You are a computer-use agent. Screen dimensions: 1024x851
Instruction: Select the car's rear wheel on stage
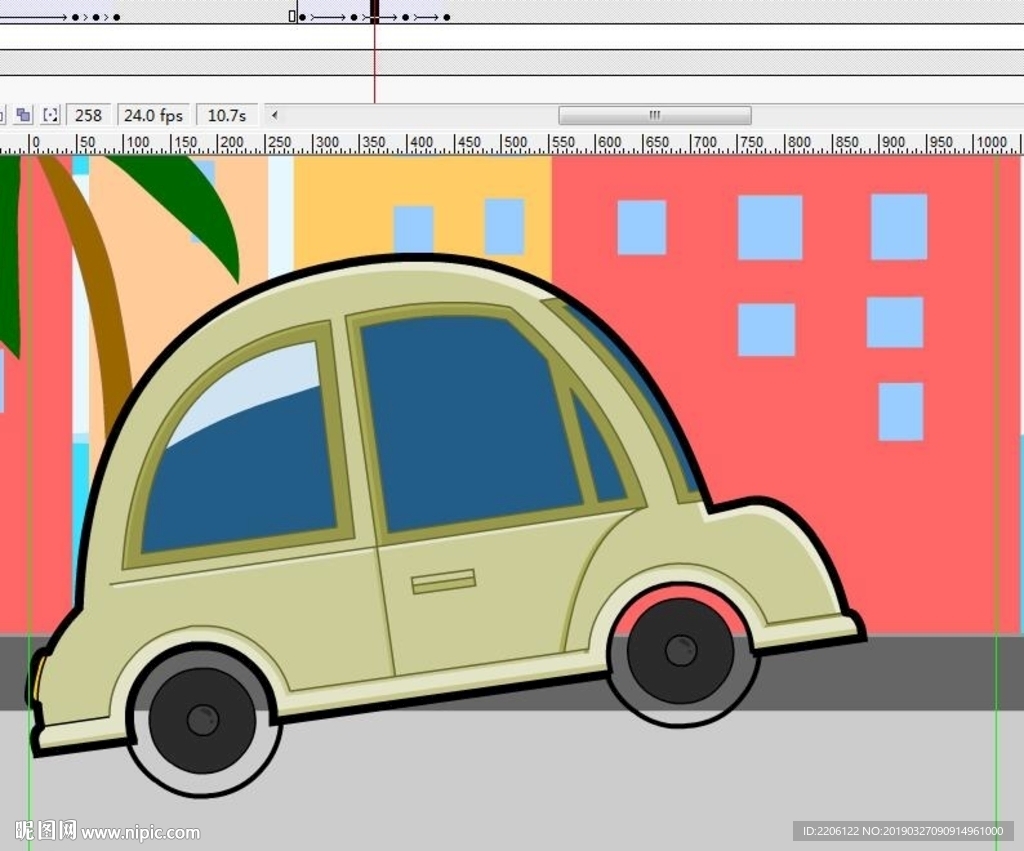tap(202, 720)
